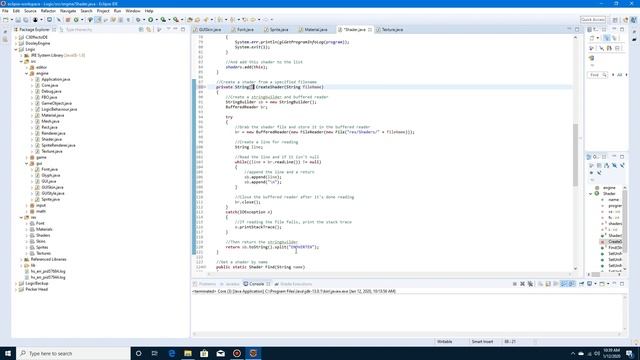Click Smart Insert in the status bar
The width and height of the screenshot is (640, 360).
click(482, 342)
